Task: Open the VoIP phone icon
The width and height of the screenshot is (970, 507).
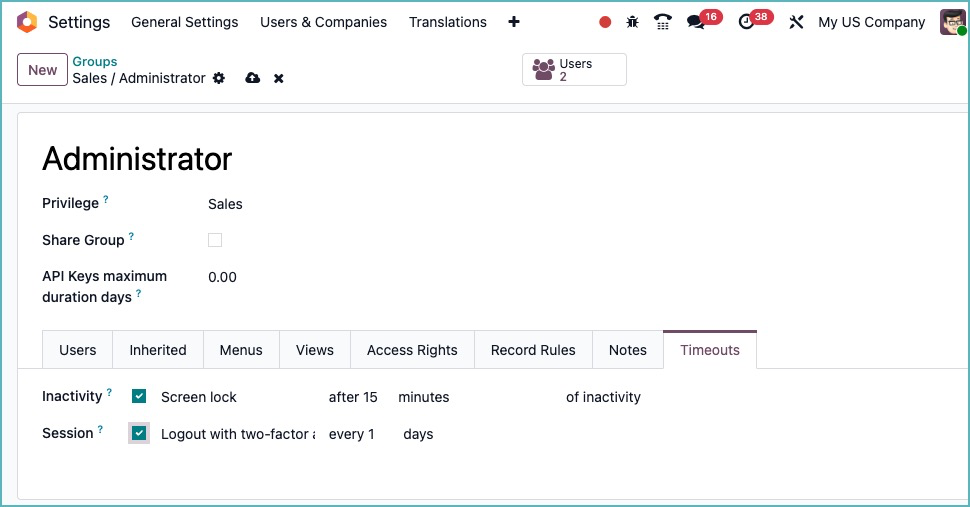Action: [x=662, y=22]
